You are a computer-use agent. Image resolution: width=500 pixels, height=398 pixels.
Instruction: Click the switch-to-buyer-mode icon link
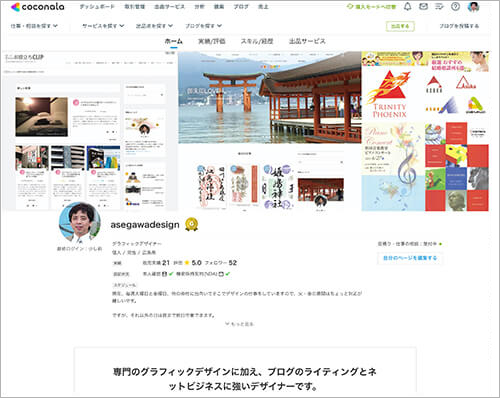[371, 7]
